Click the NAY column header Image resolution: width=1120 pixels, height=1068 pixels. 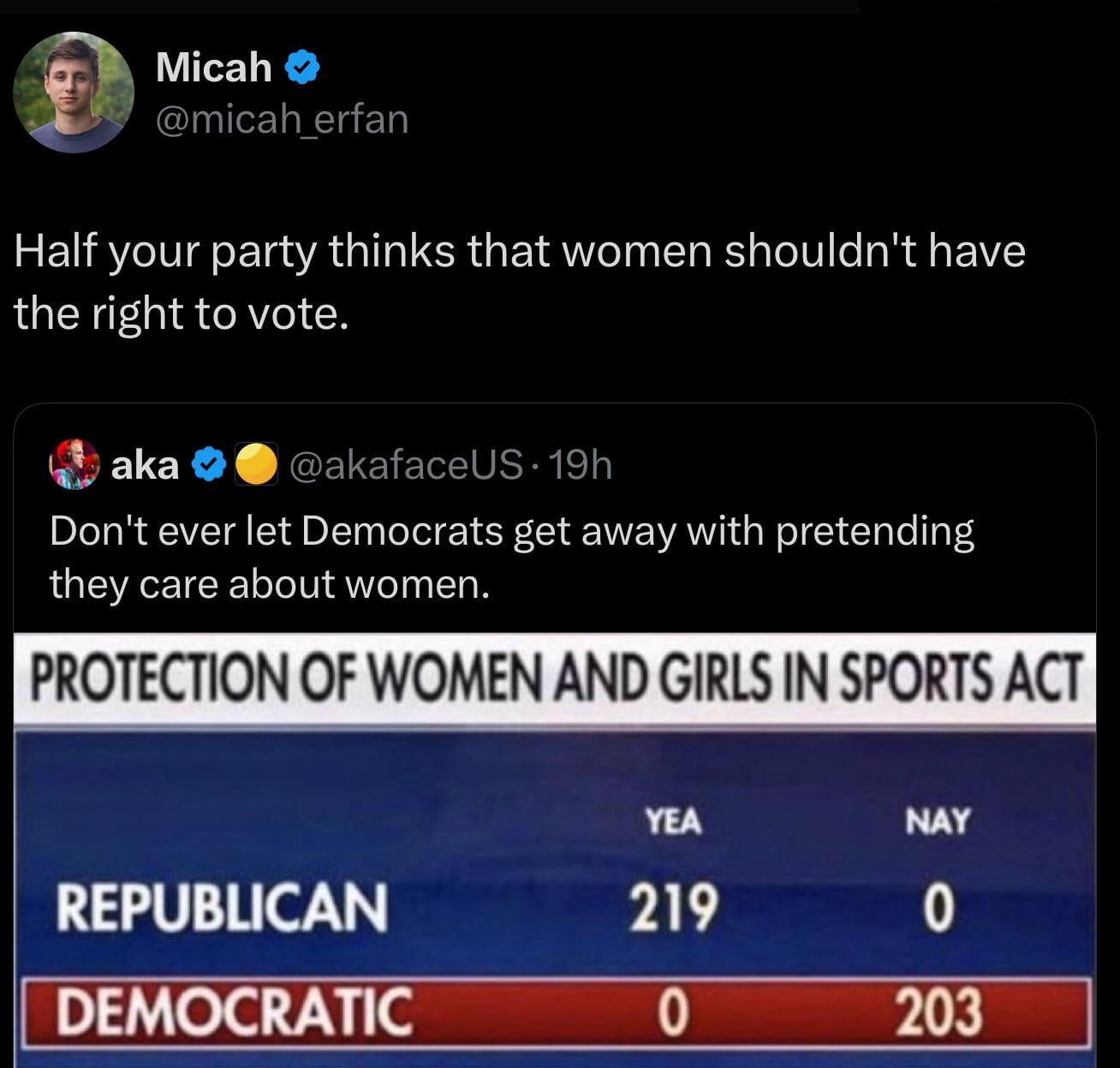[938, 821]
